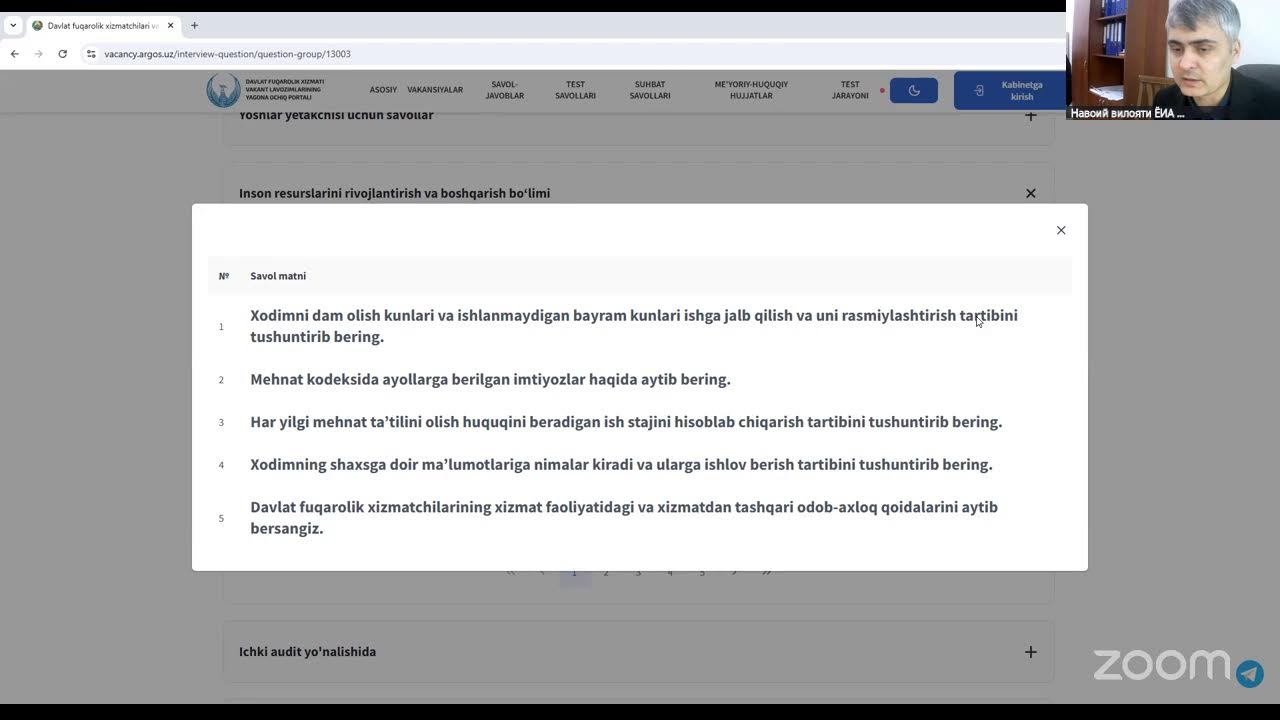The image size is (1280, 720).
Task: Open TEST SAVOLLARI in the navigation
Action: [576, 90]
